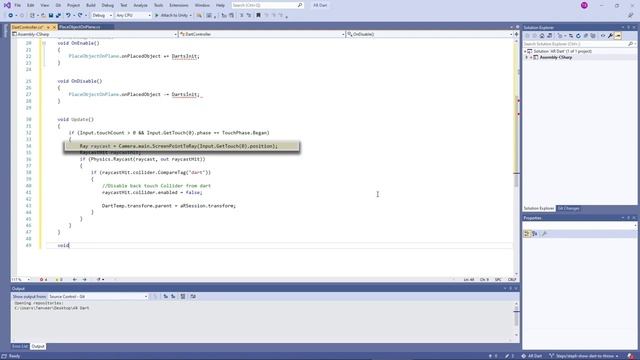Open the Extensions menu
Viewport: 640px width, 360px height.
click(179, 5)
